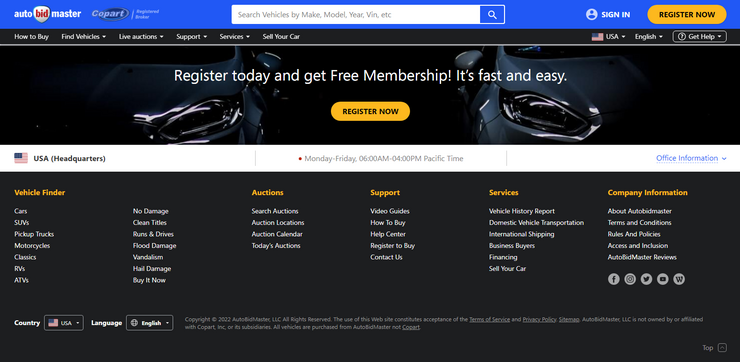Open the Runs & Drives link

(153, 234)
